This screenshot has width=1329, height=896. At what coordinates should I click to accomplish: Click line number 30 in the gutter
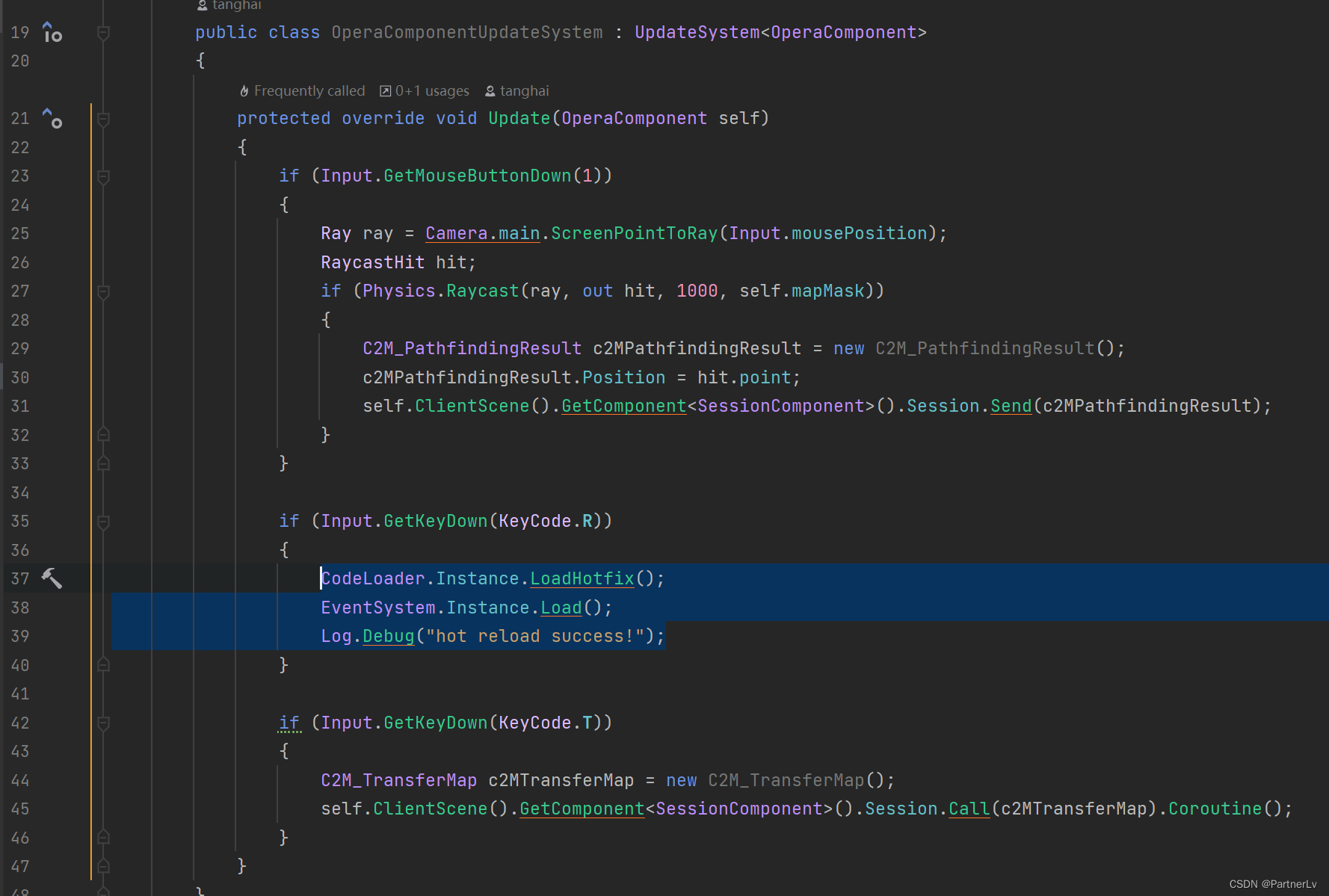(x=20, y=377)
